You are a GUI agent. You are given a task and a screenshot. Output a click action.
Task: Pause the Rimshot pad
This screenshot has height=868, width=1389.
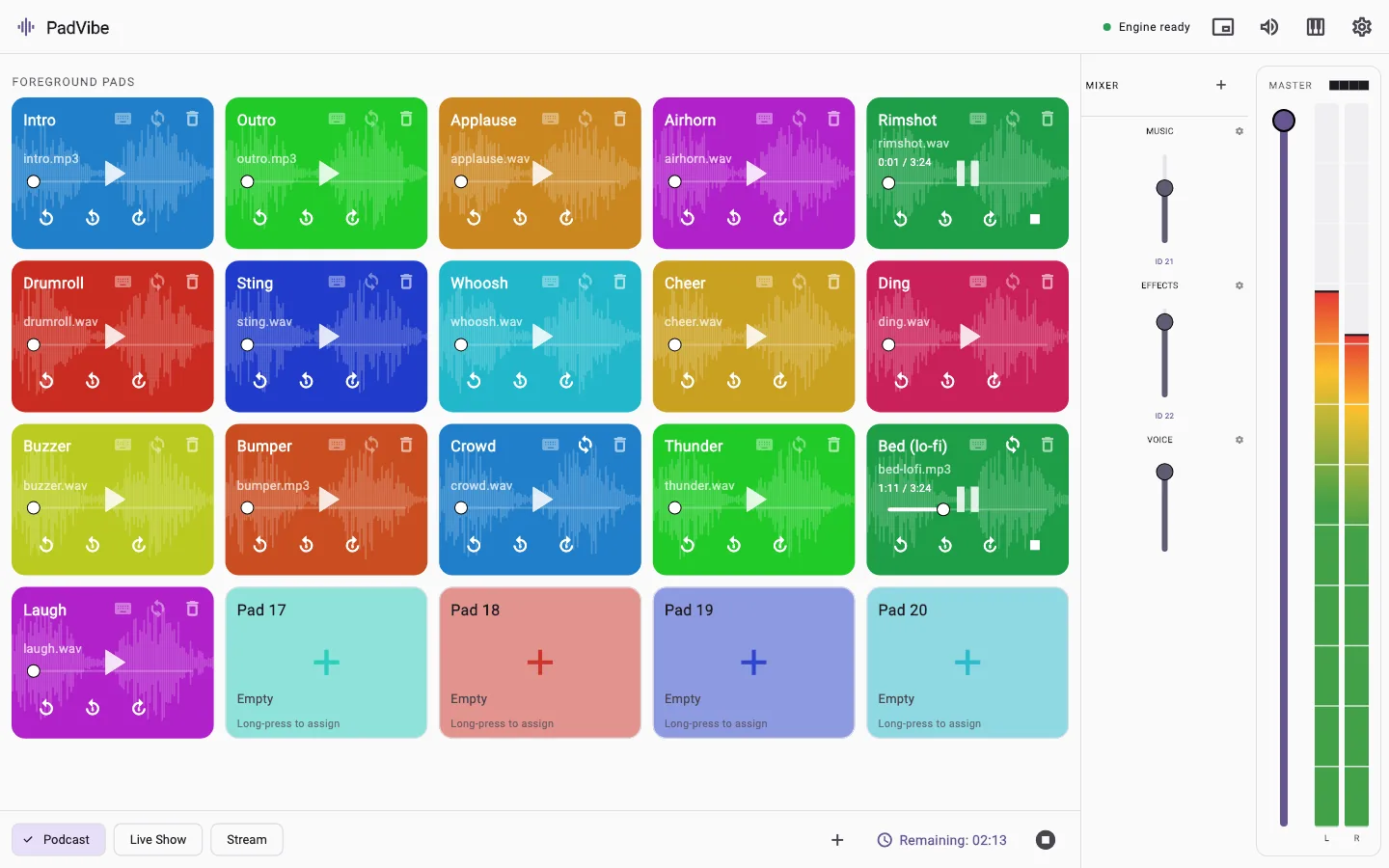coord(967,174)
